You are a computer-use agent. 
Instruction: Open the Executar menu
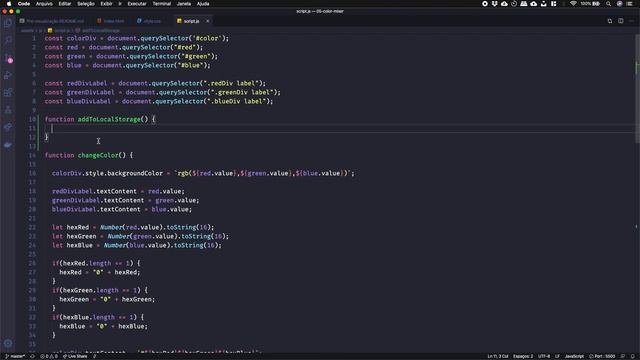point(137,4)
